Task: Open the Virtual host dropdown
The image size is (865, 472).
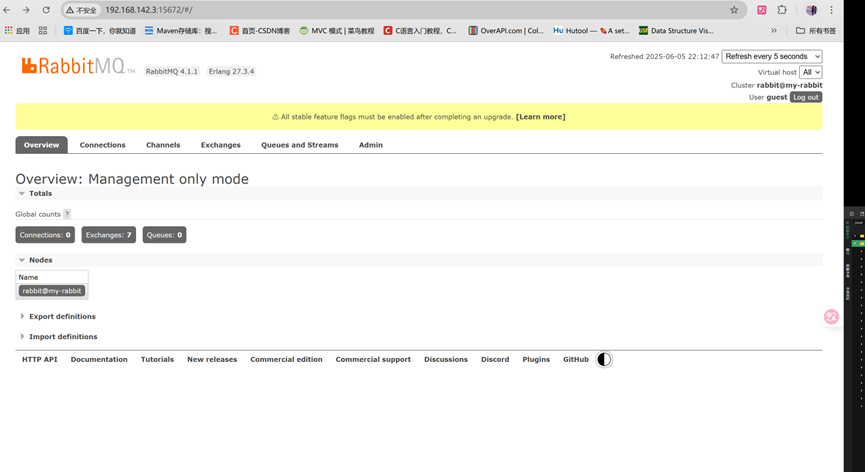Action: point(810,72)
